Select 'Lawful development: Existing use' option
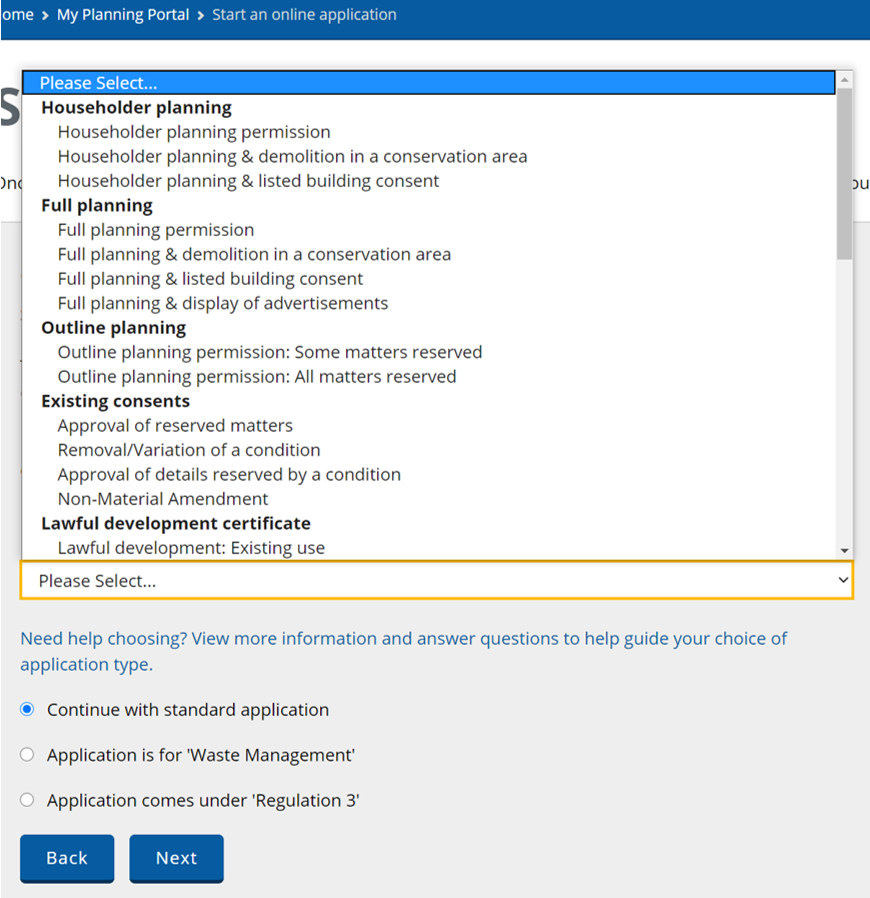Screen dimensions: 870x898 click(x=191, y=548)
